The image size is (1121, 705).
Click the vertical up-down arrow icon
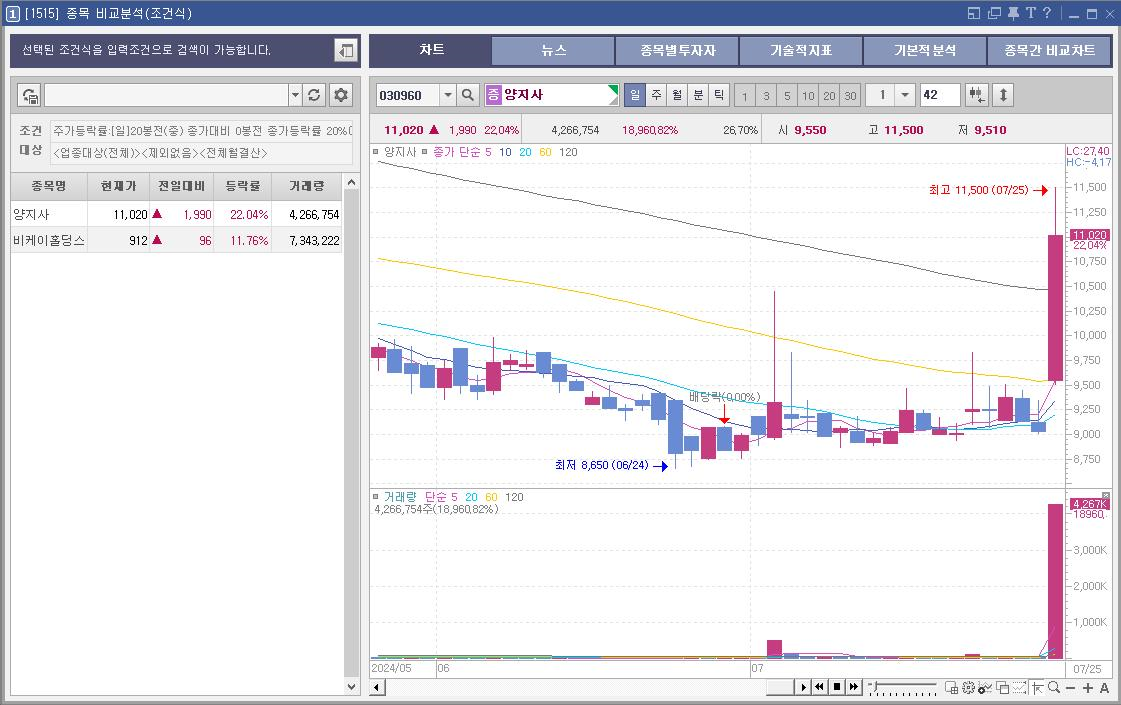[1003, 95]
